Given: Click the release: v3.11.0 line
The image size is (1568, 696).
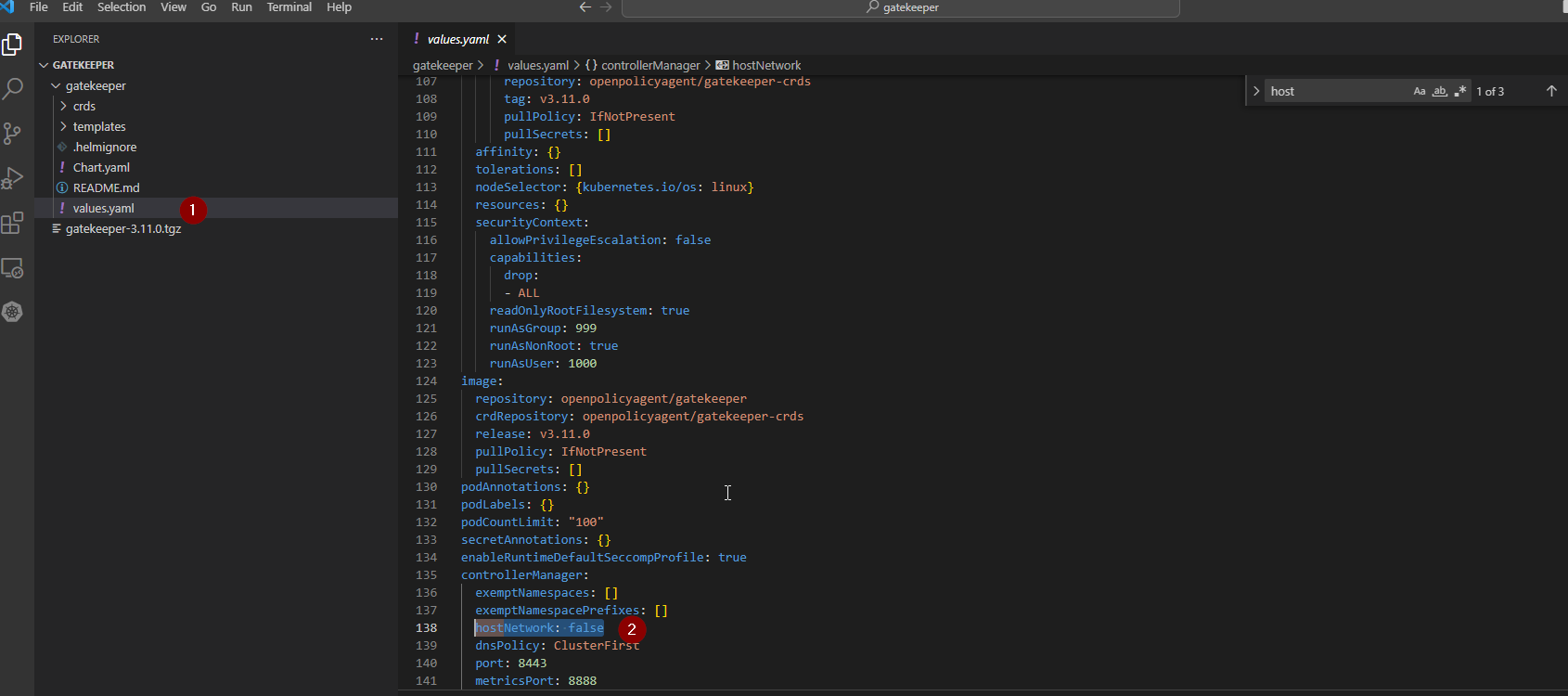Looking at the screenshot, I should (x=533, y=434).
